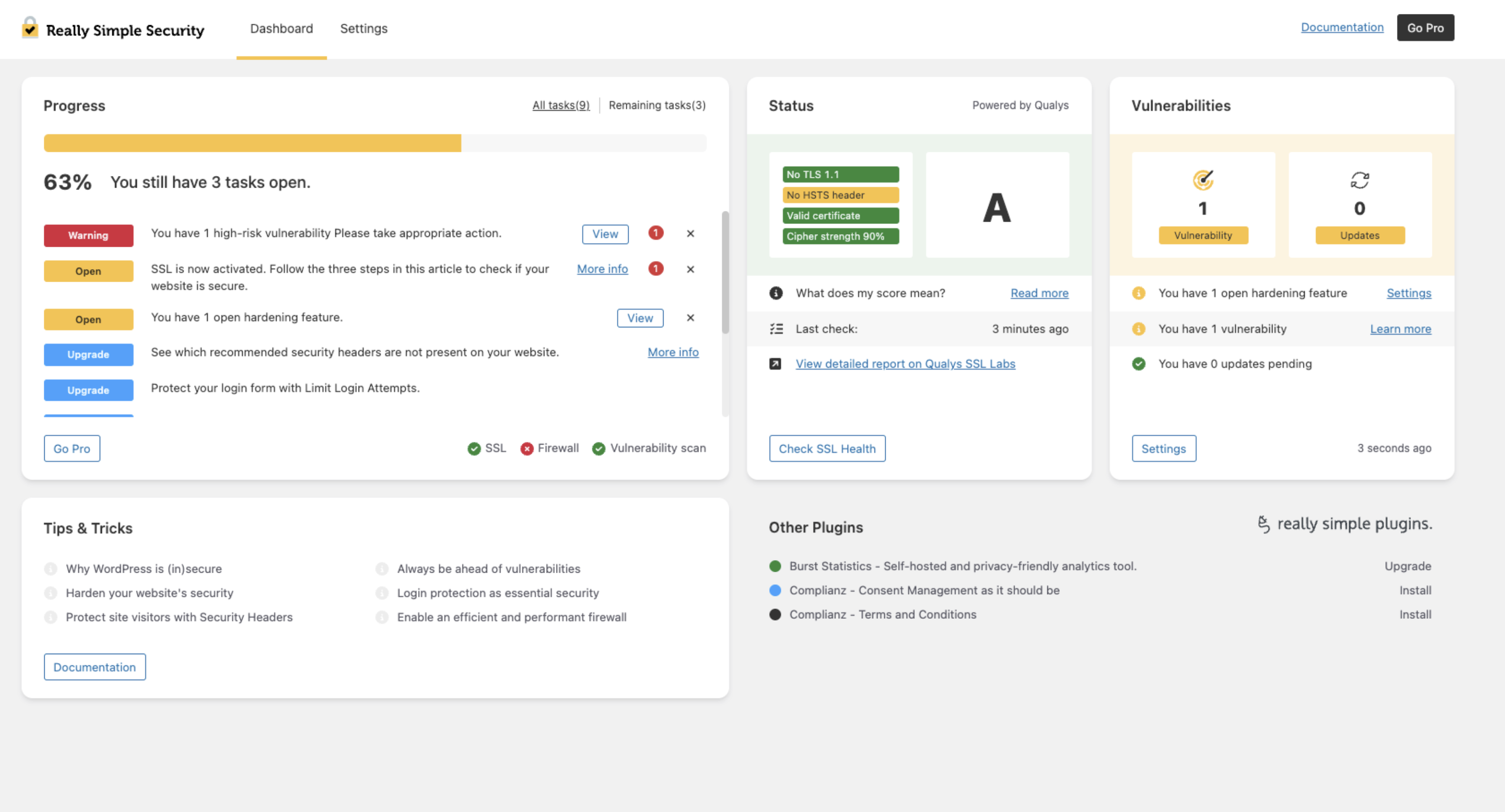
Task: Click the task list scrollbar
Action: (x=725, y=273)
